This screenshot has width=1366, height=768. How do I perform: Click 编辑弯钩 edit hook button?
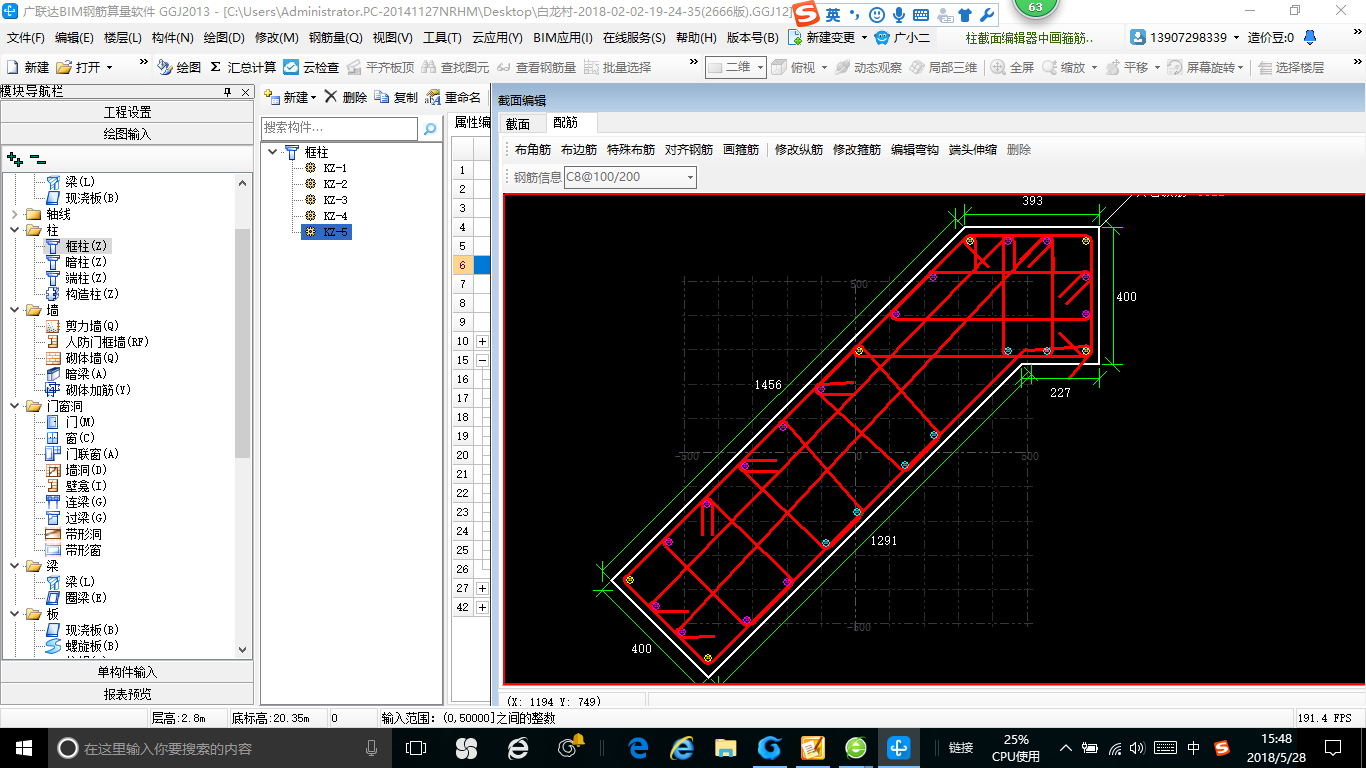click(x=915, y=150)
